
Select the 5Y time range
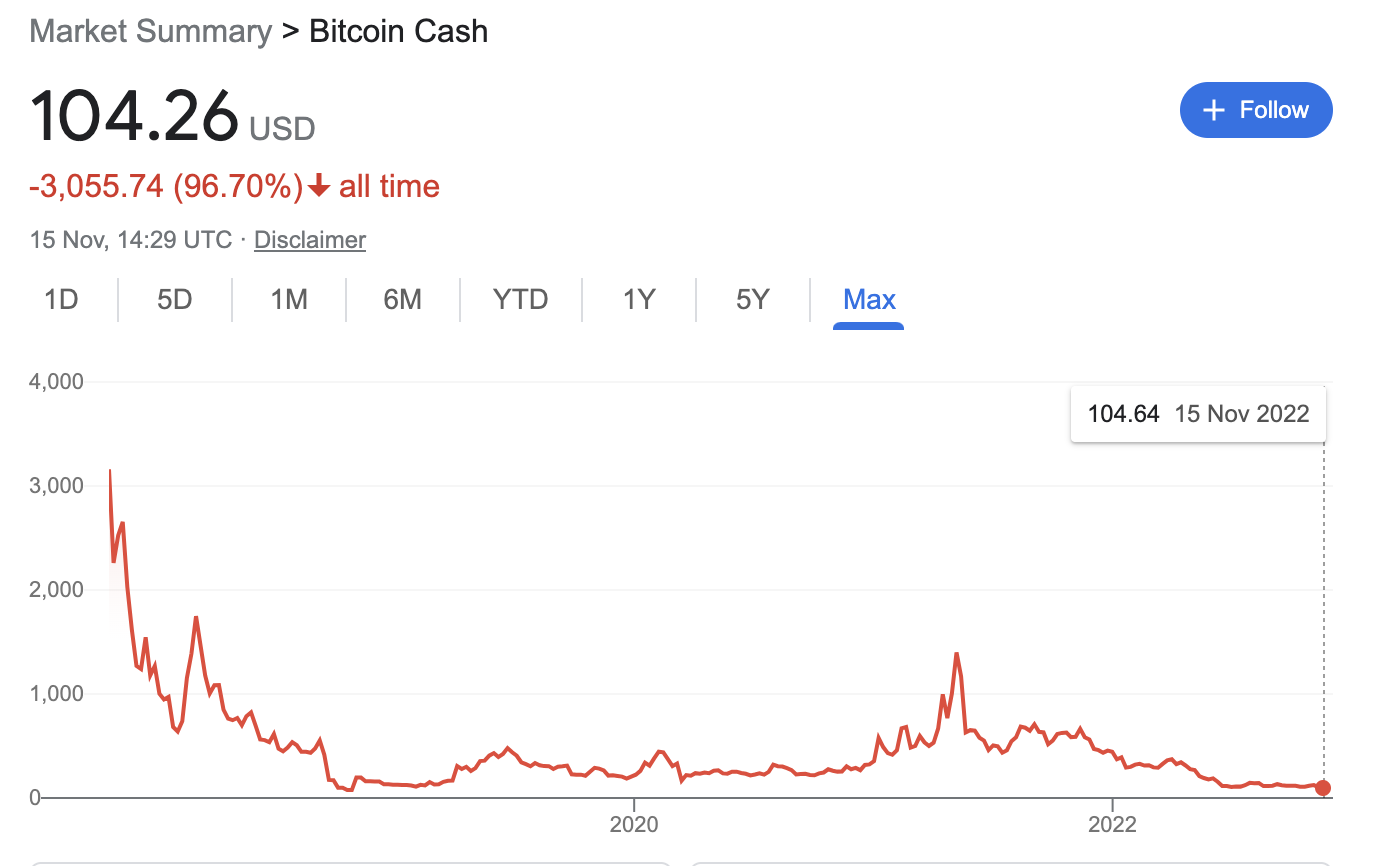pos(752,299)
